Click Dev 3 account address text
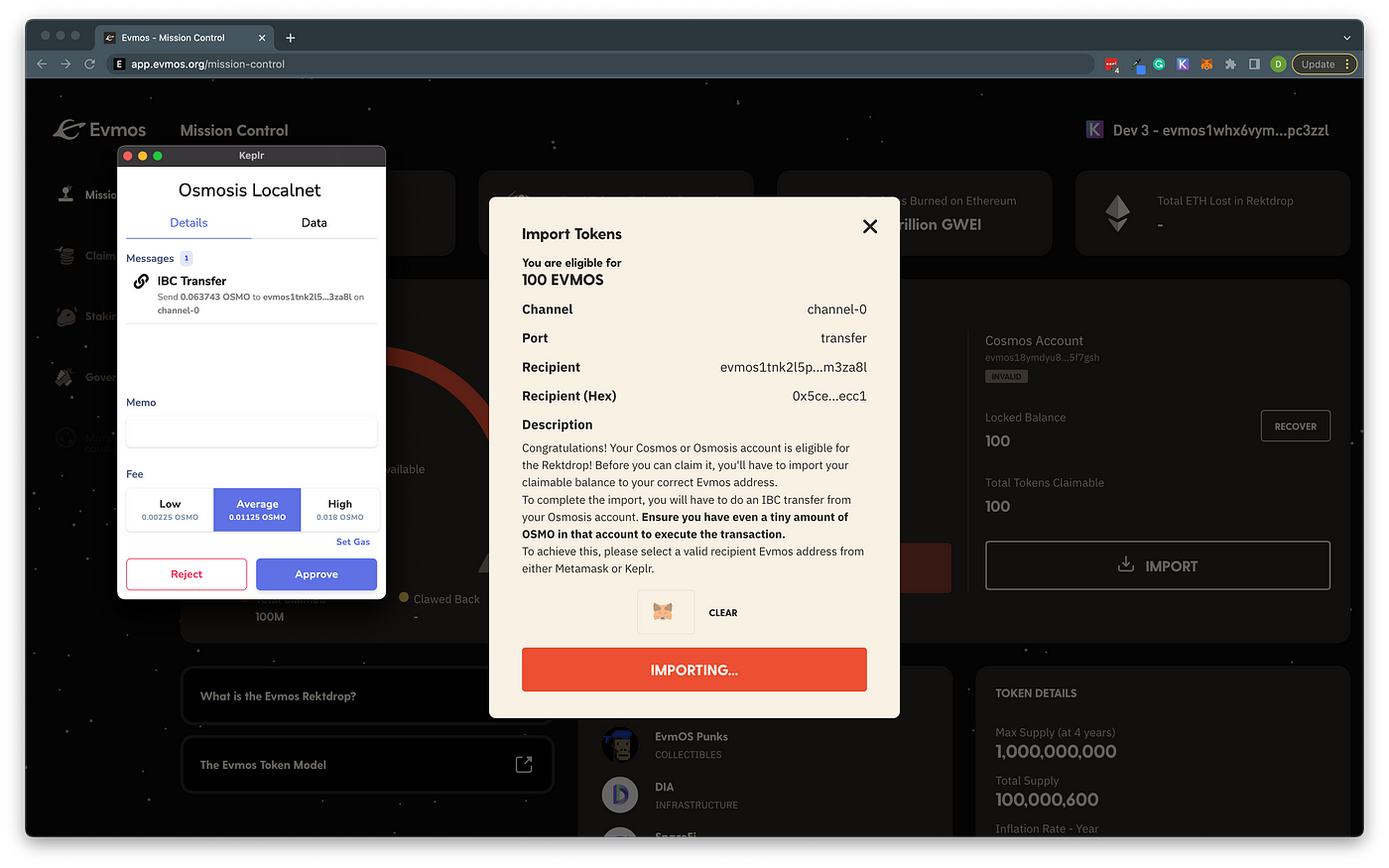This screenshot has height=868, width=1389. 1220,130
